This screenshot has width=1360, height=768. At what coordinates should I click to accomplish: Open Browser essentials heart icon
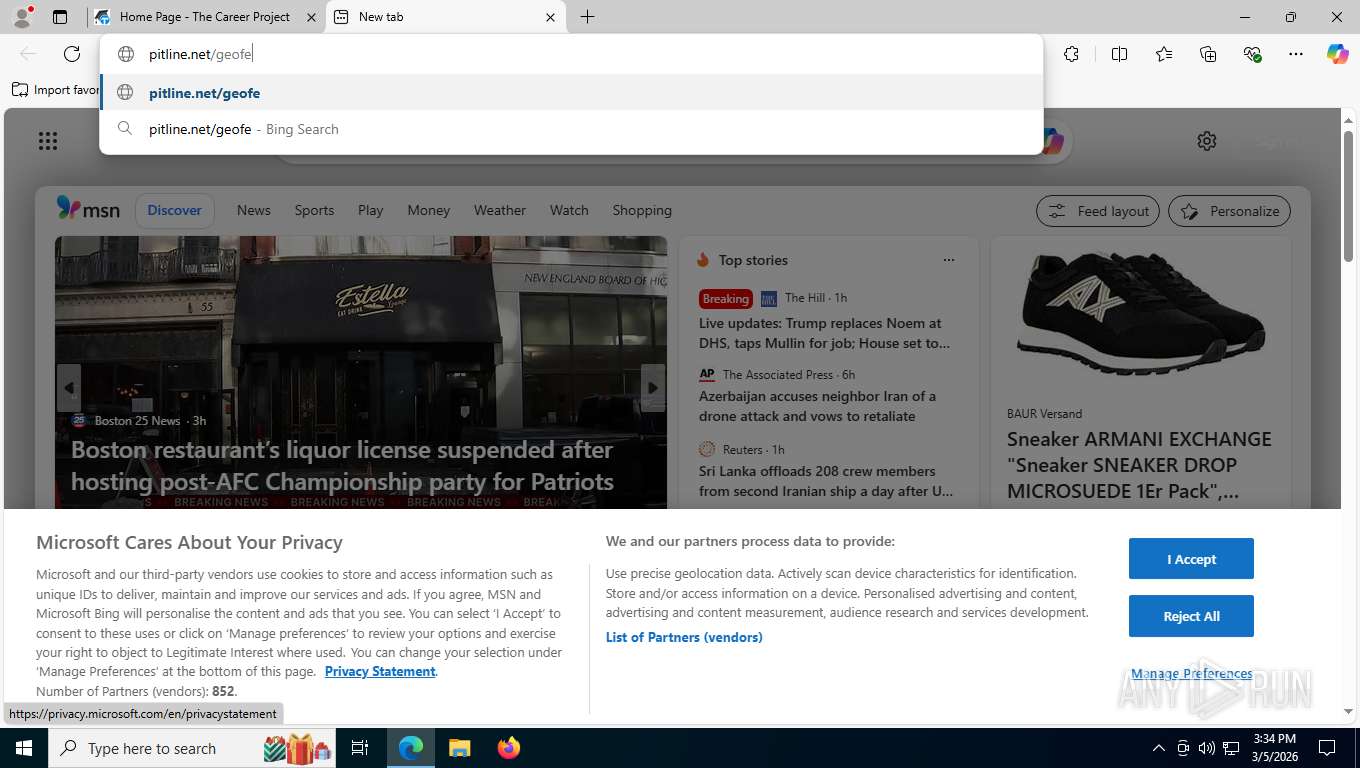[1252, 54]
